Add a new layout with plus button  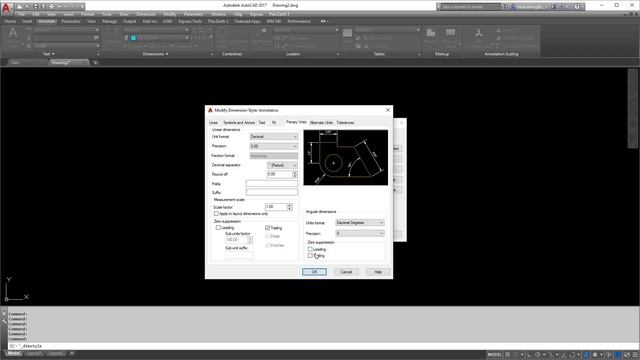pyautogui.click(x=72, y=353)
